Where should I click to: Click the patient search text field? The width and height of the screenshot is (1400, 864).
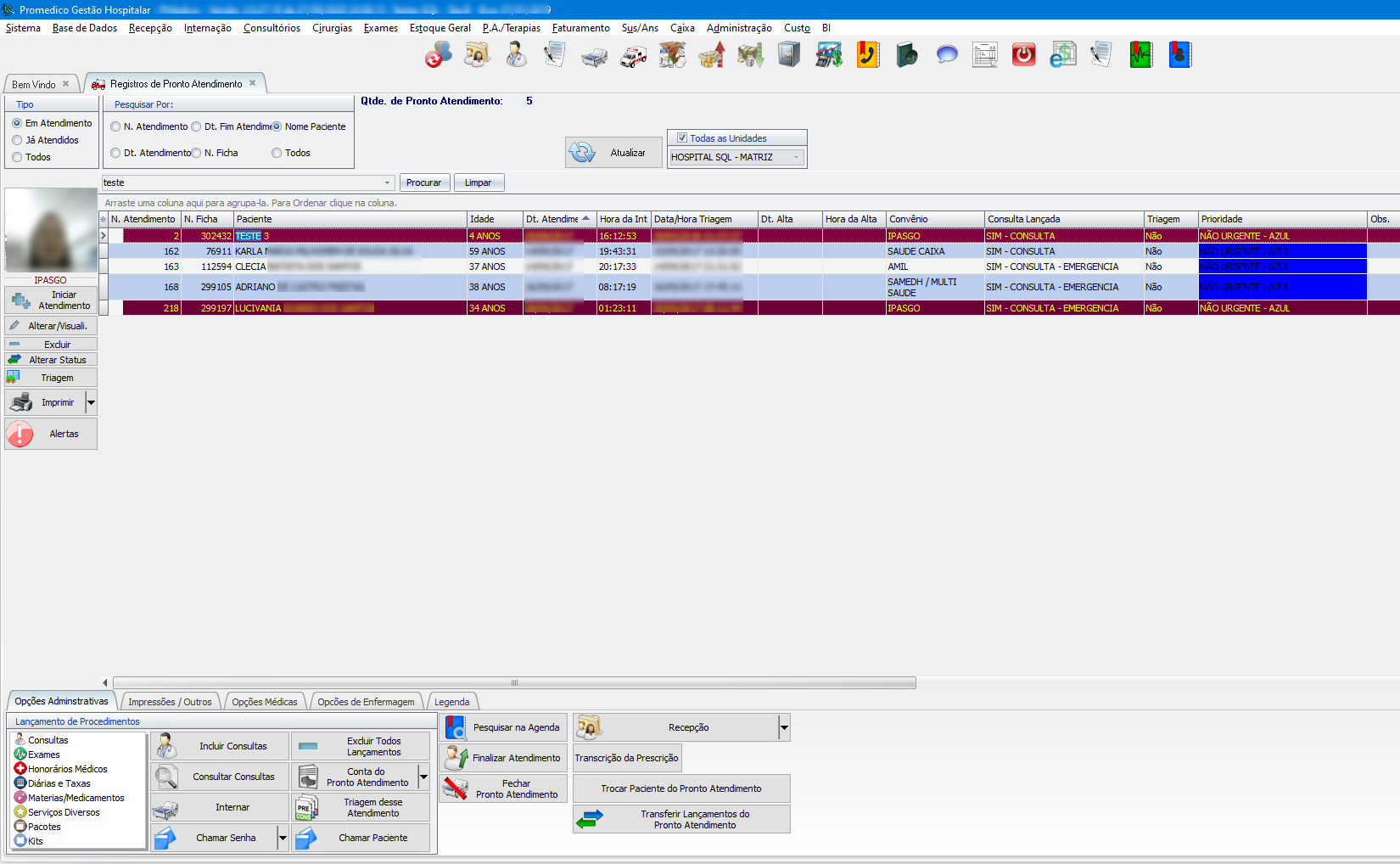242,182
